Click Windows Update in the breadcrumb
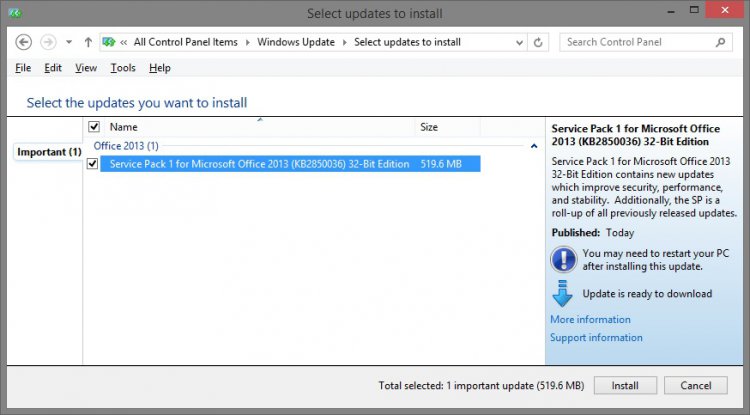 pos(296,42)
